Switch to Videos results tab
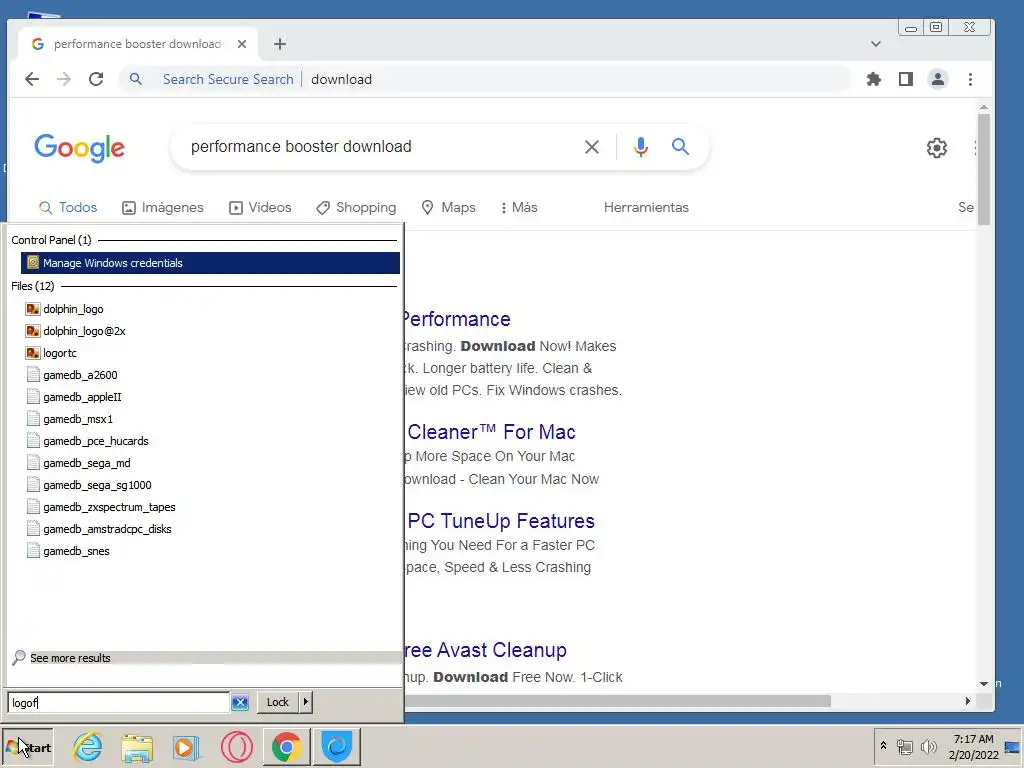This screenshot has width=1024, height=768. [x=260, y=208]
